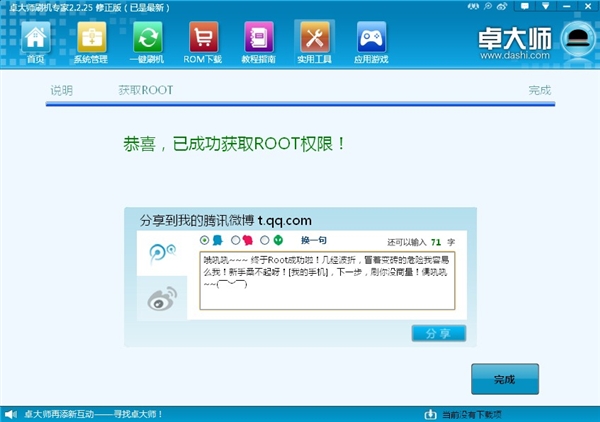Click the www.dashi.com website text
The height and width of the screenshot is (422, 600).
[515, 55]
